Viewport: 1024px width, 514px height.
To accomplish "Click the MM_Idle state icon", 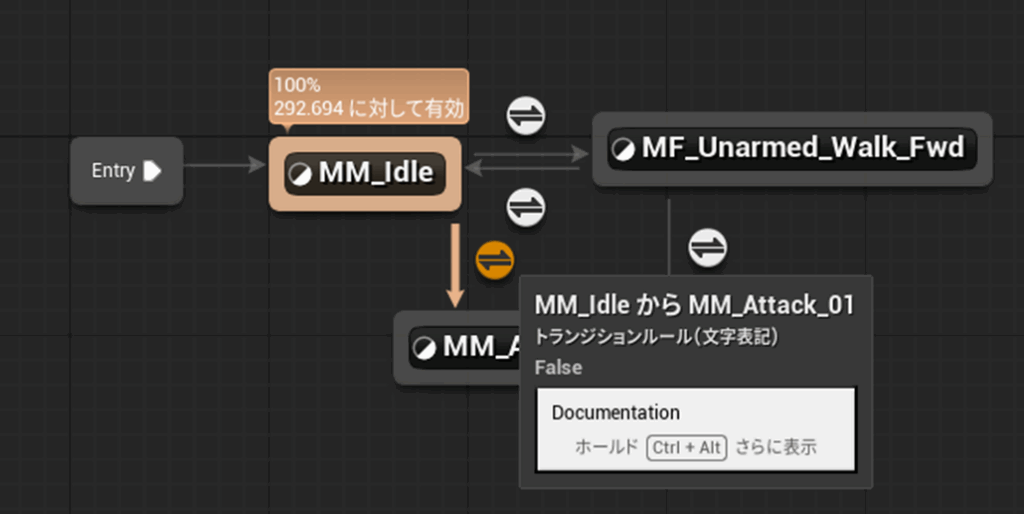I will tap(299, 174).
